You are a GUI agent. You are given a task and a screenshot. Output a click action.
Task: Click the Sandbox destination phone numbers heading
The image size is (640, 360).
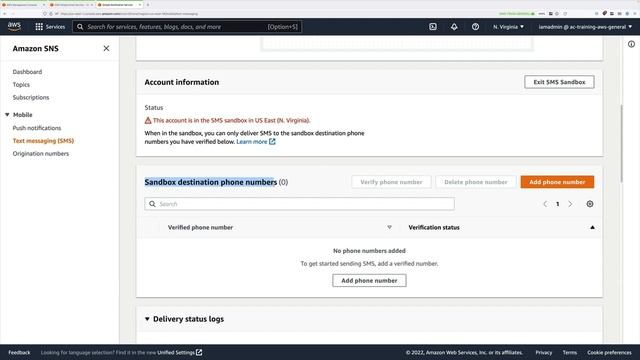point(211,182)
